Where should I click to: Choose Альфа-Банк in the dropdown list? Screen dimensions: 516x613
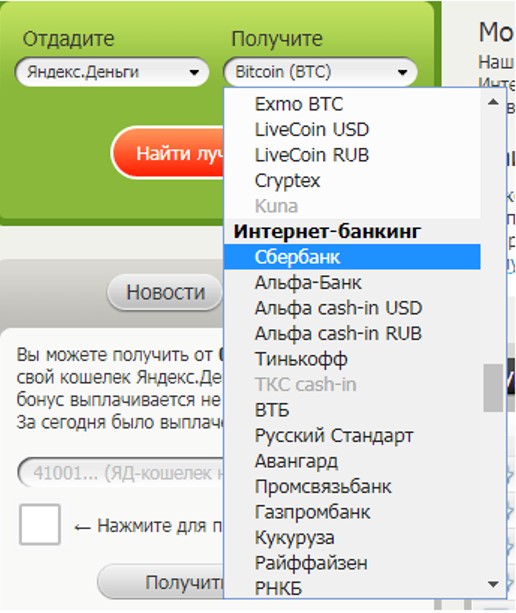352,283
